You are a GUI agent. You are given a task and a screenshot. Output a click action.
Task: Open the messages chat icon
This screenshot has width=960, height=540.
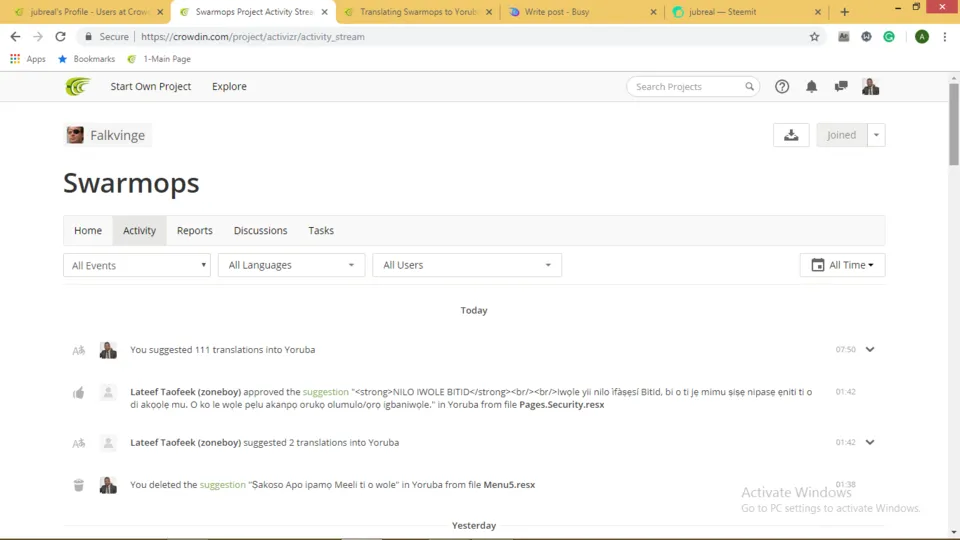[841, 86]
